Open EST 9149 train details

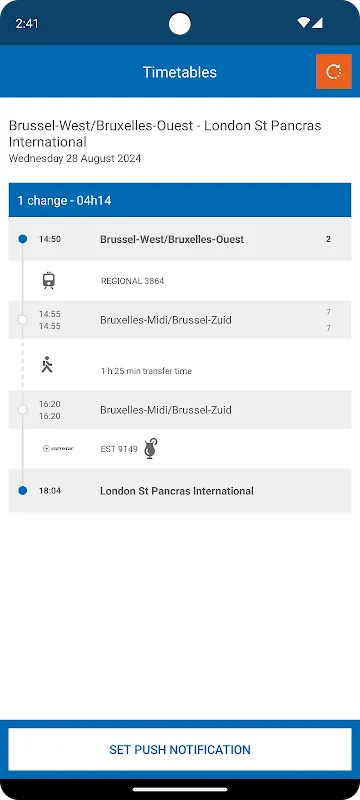119,449
